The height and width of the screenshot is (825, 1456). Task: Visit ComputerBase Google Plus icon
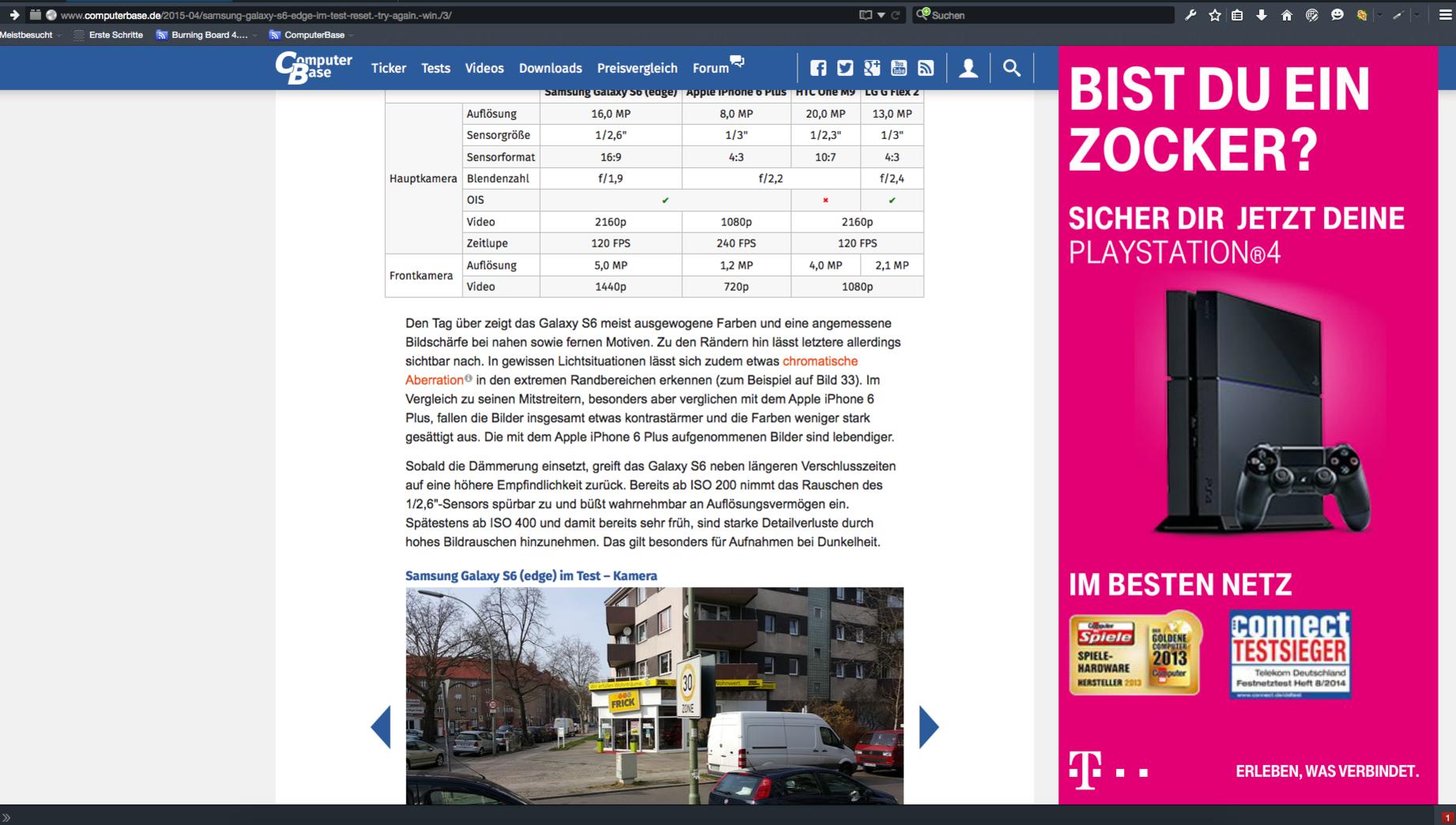(872, 68)
